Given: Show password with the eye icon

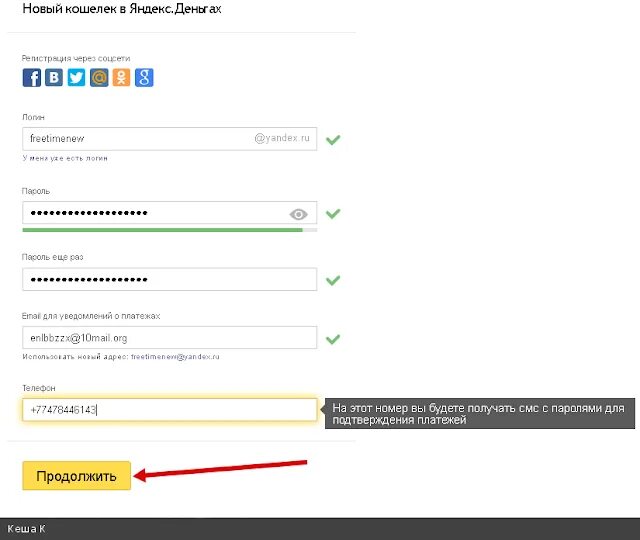Looking at the screenshot, I should click(298, 214).
